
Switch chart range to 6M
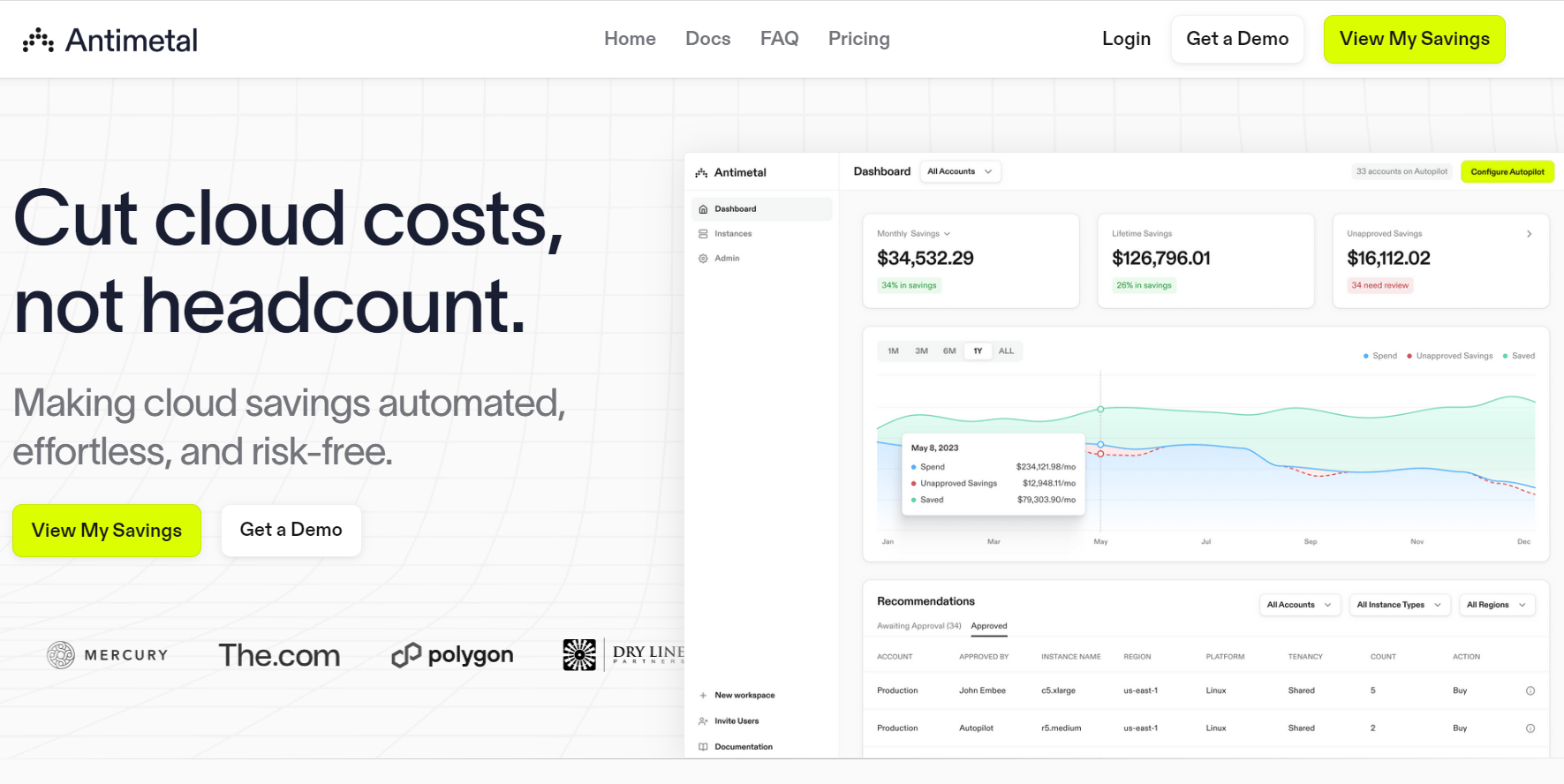point(949,351)
